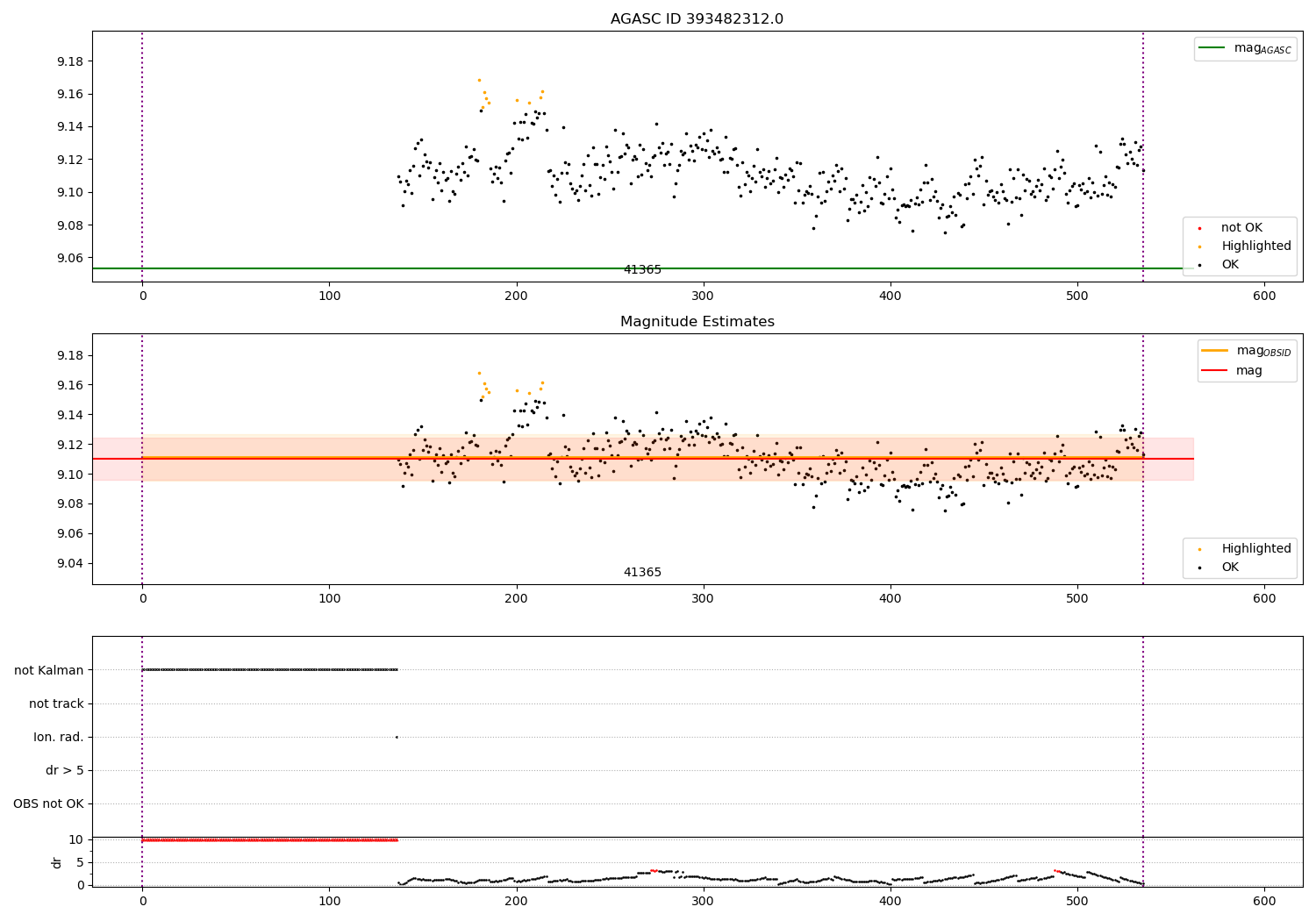Click 'Highlighted' legend entry in Magnitude Estimates plot
Viewport: 1316px width, 921px height.
click(x=1239, y=549)
